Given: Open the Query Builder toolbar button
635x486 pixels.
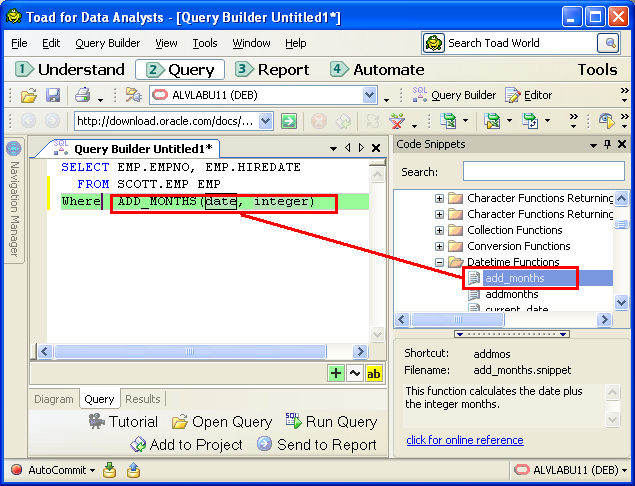Looking at the screenshot, I should coord(454,95).
